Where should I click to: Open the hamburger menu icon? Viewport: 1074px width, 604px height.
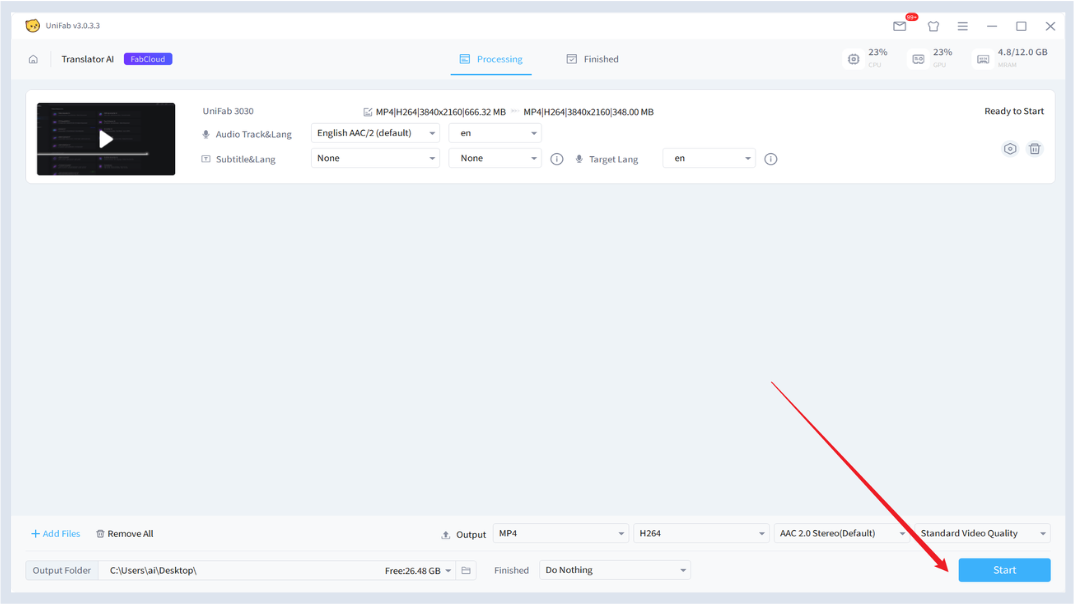pos(962,26)
